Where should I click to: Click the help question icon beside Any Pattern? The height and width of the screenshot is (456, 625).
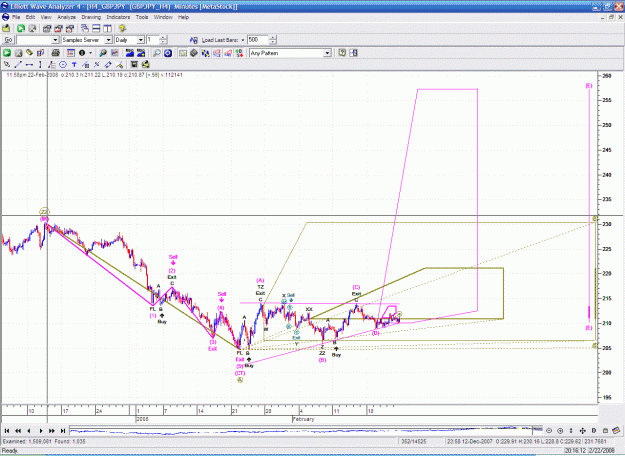coord(342,53)
